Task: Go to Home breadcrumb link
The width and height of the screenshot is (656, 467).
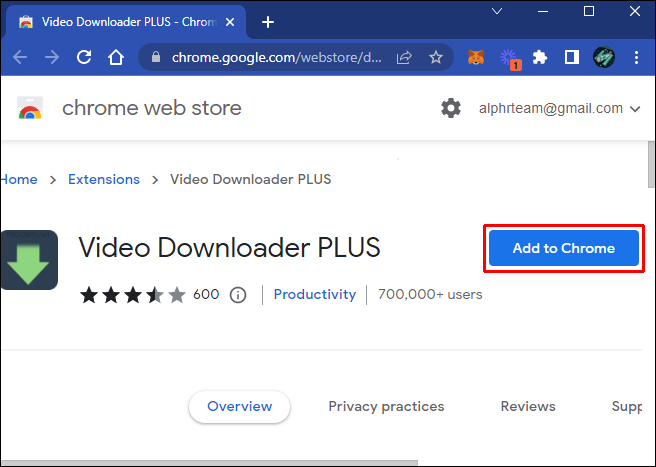Action: coord(19,180)
